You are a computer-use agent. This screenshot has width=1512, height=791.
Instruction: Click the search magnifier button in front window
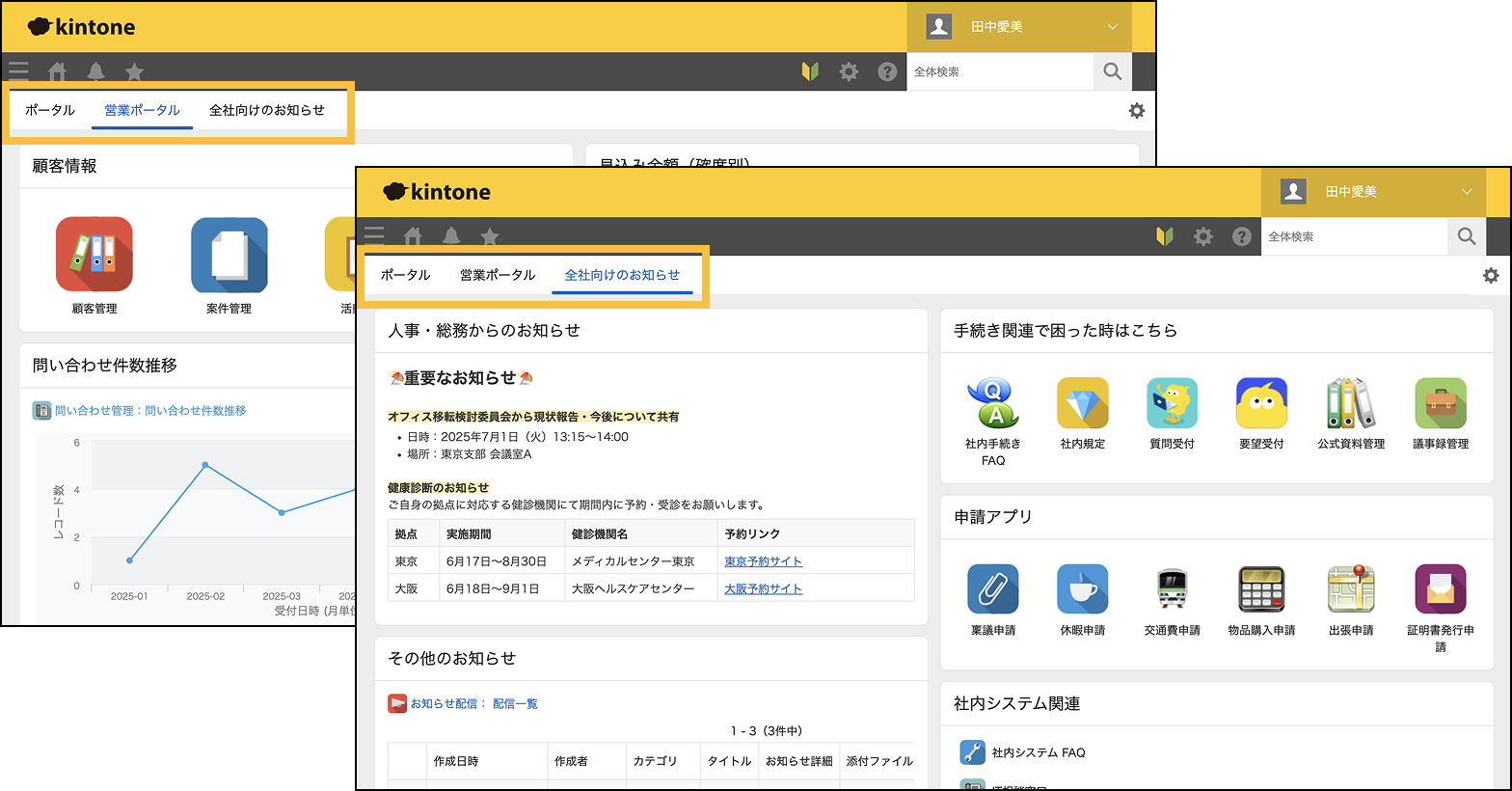coord(1466,236)
